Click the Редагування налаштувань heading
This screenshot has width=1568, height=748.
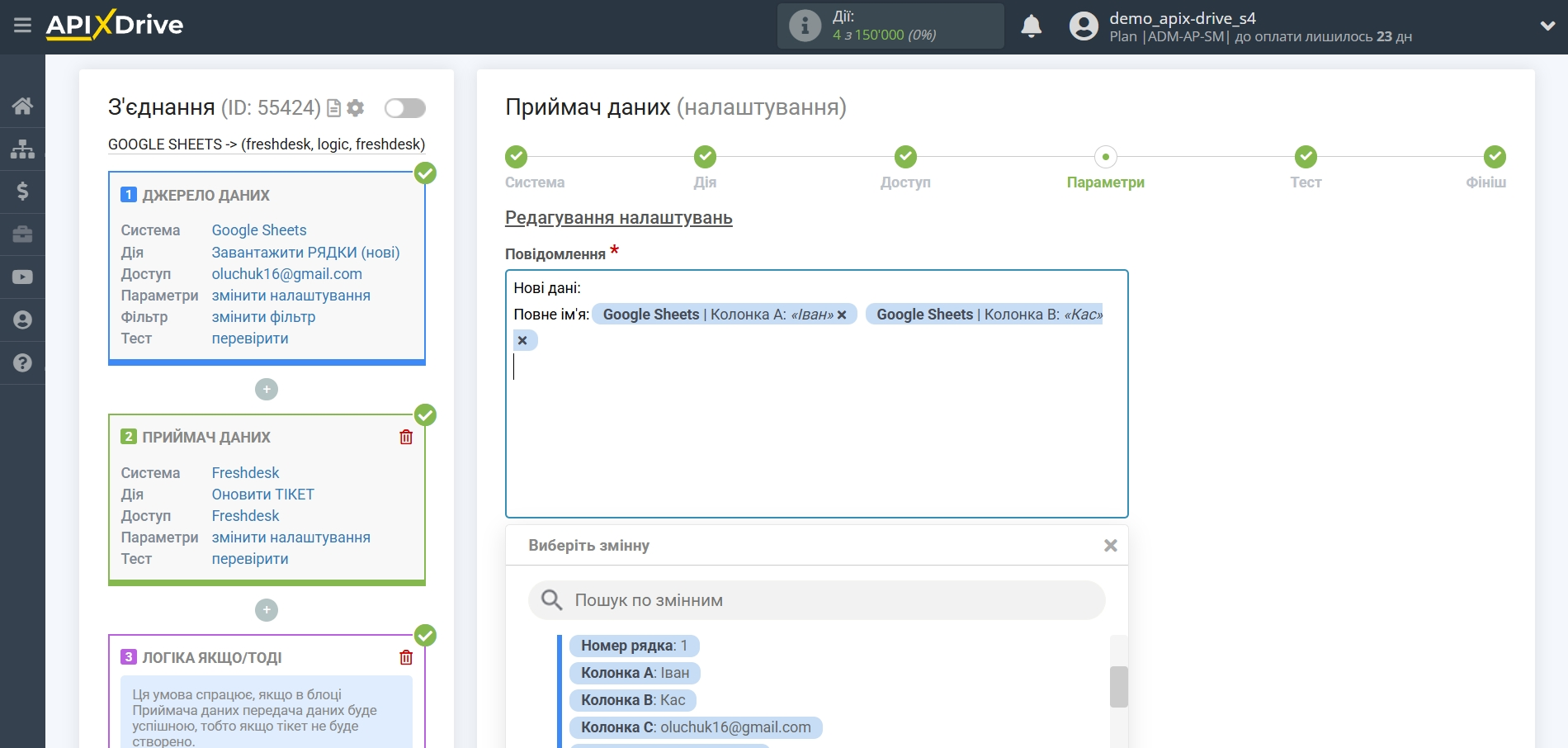[619, 218]
